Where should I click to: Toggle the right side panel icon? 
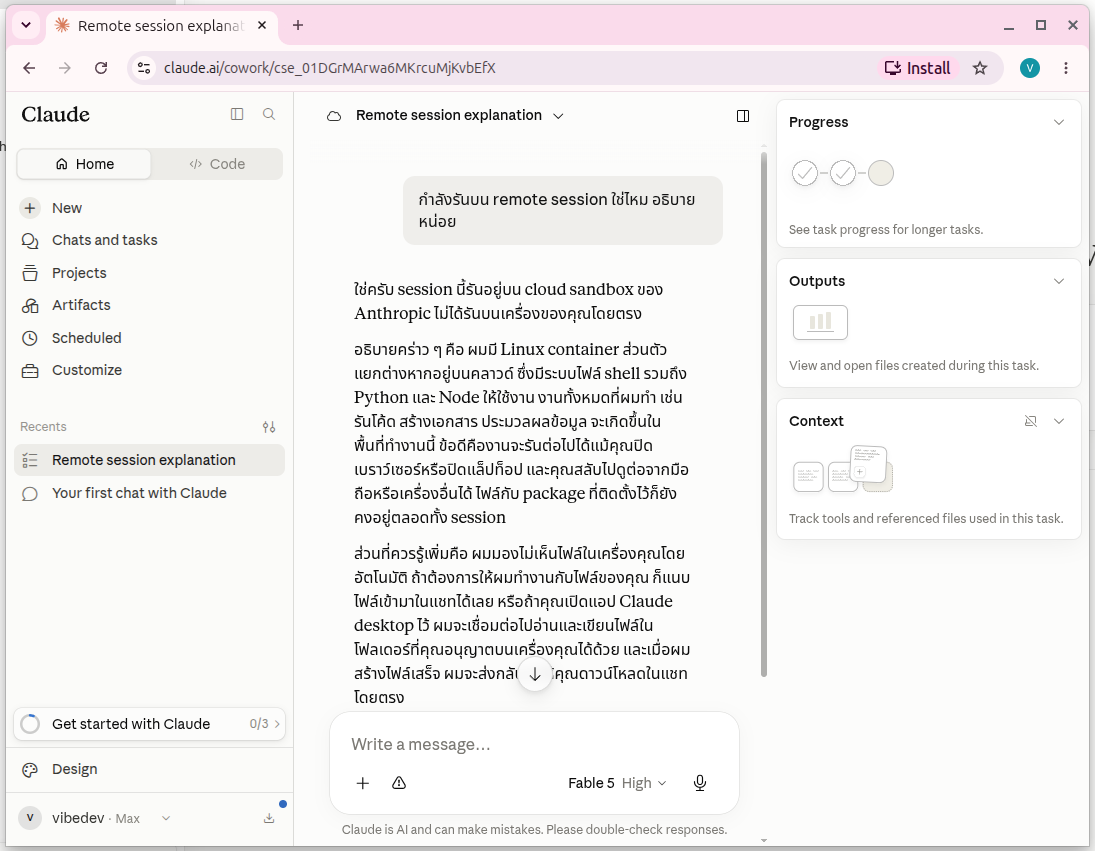743,116
